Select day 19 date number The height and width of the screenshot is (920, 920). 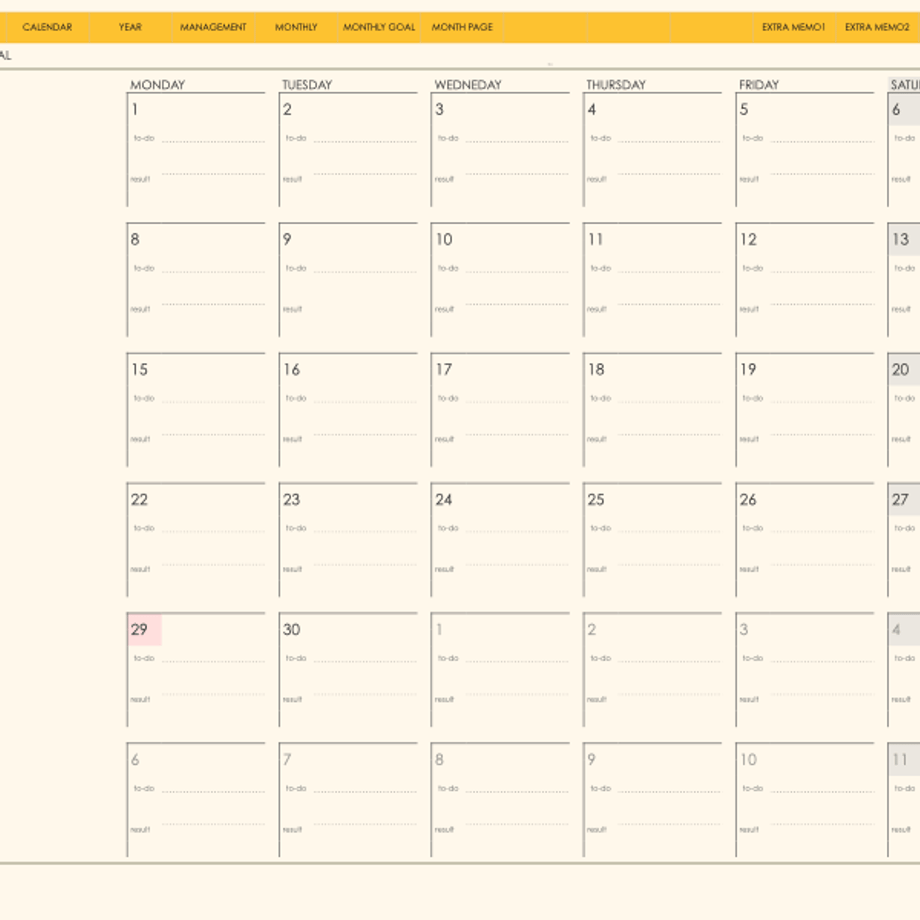tap(748, 370)
